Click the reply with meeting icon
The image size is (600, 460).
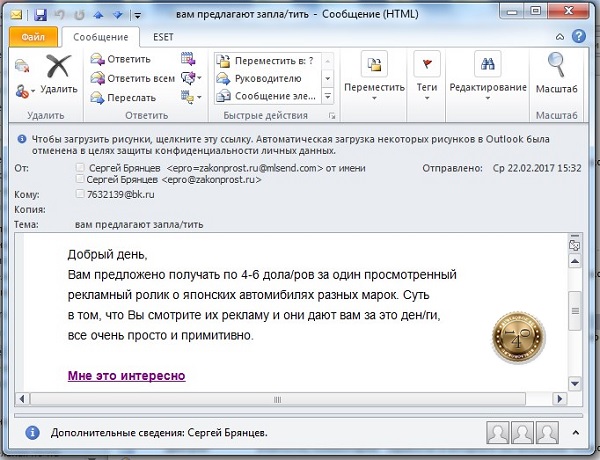188,59
